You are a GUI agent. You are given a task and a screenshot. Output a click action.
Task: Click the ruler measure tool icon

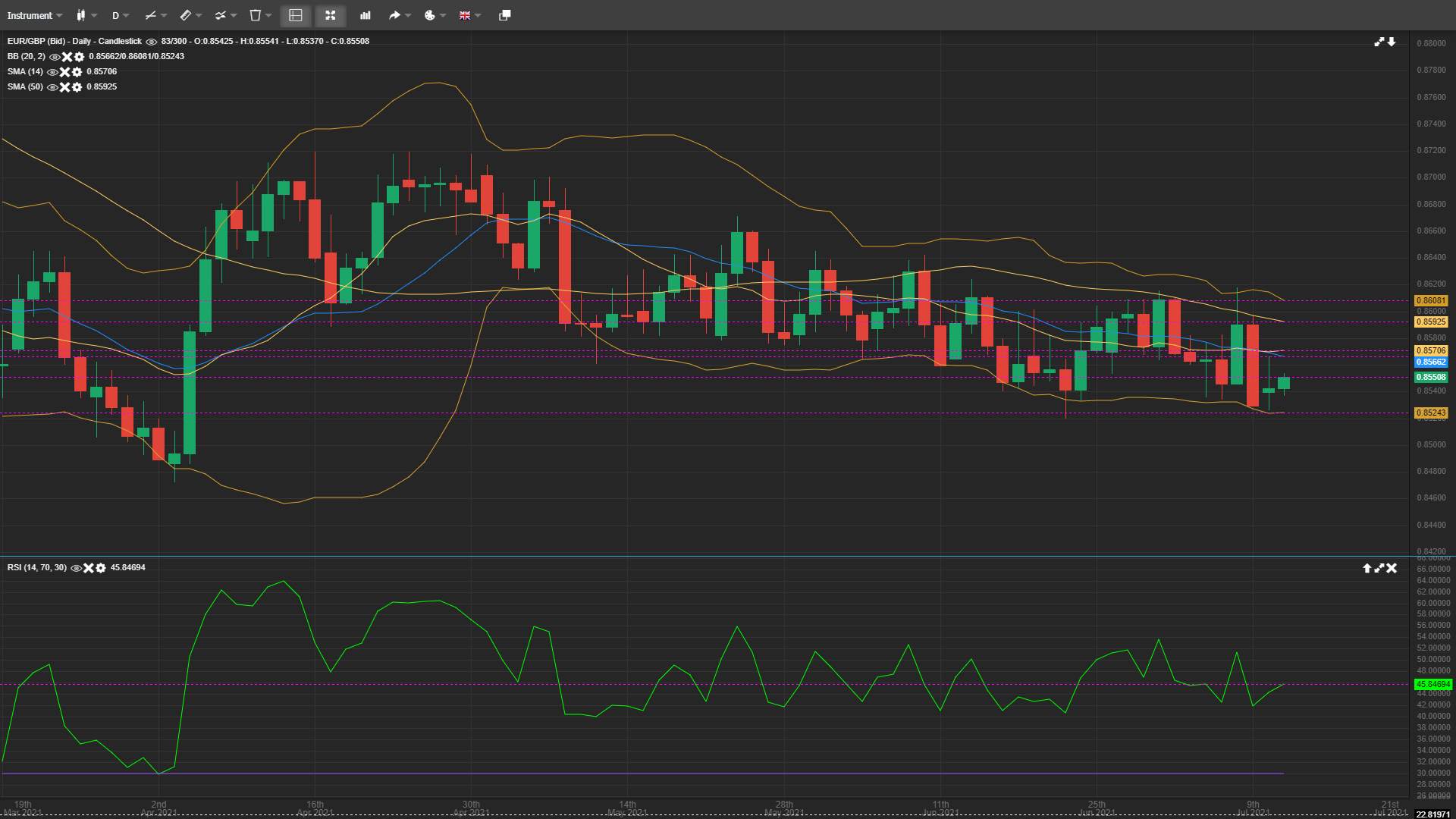tap(185, 15)
